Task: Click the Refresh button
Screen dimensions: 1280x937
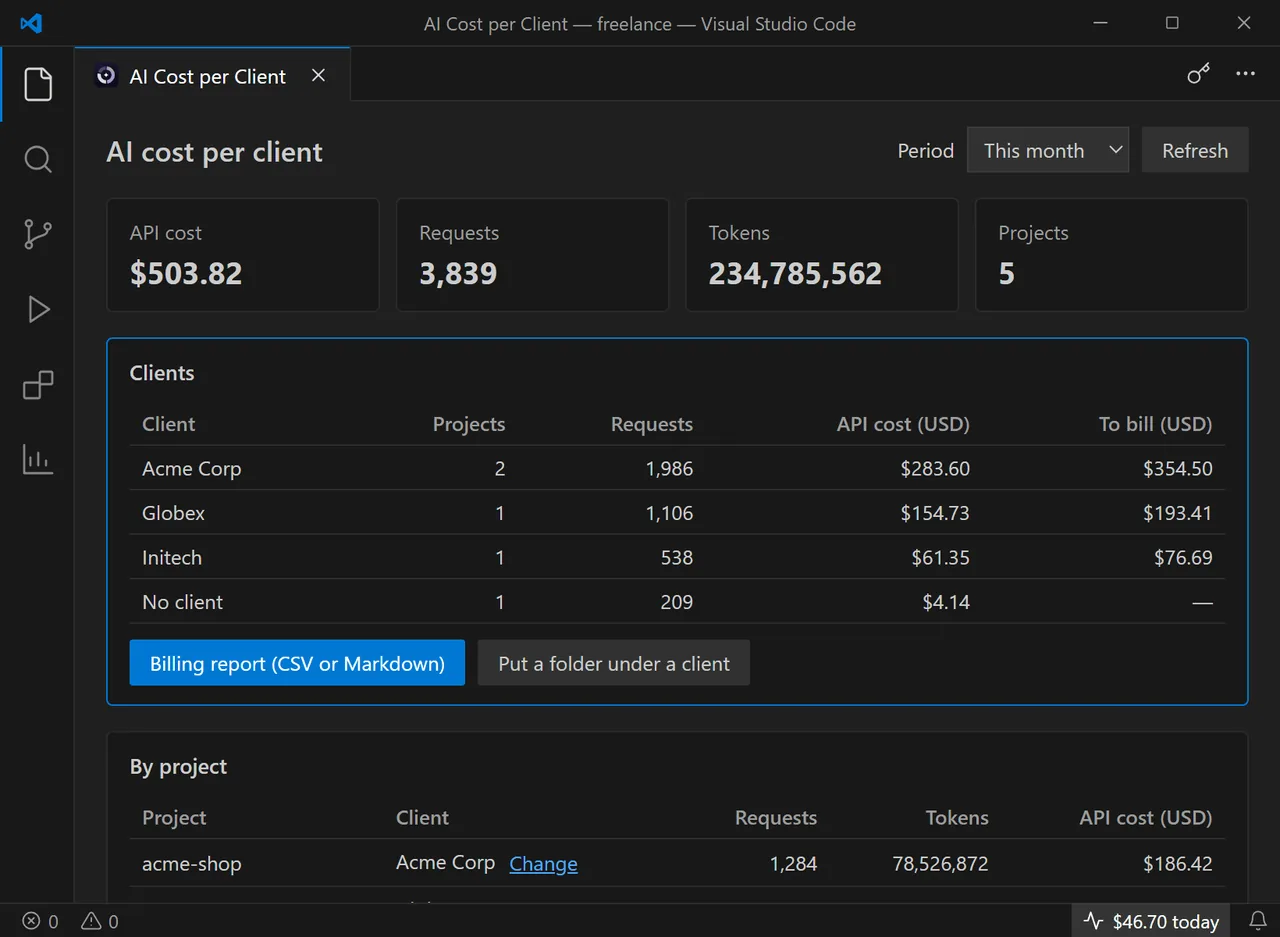Action: coord(1195,150)
